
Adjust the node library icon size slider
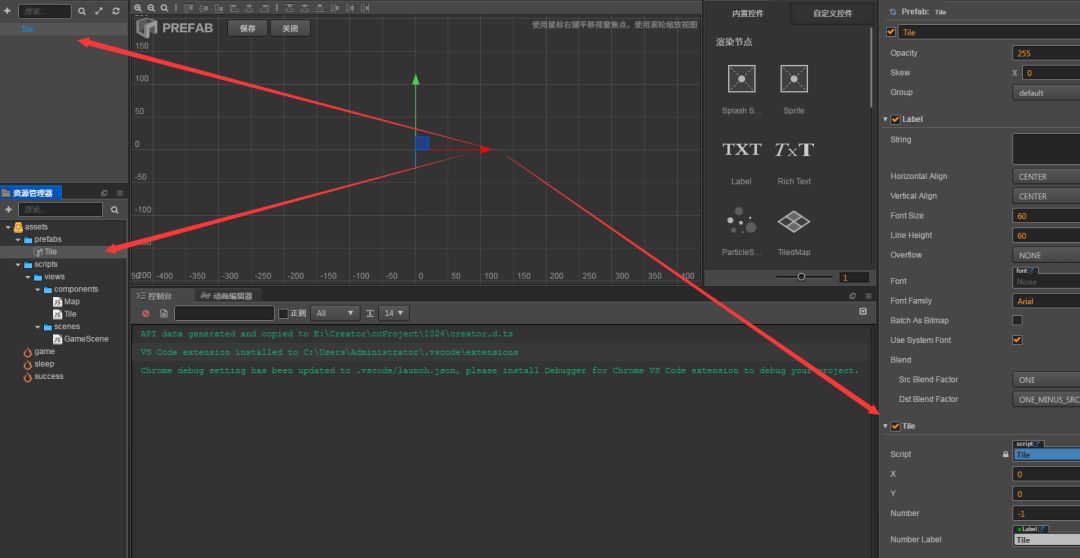point(801,277)
